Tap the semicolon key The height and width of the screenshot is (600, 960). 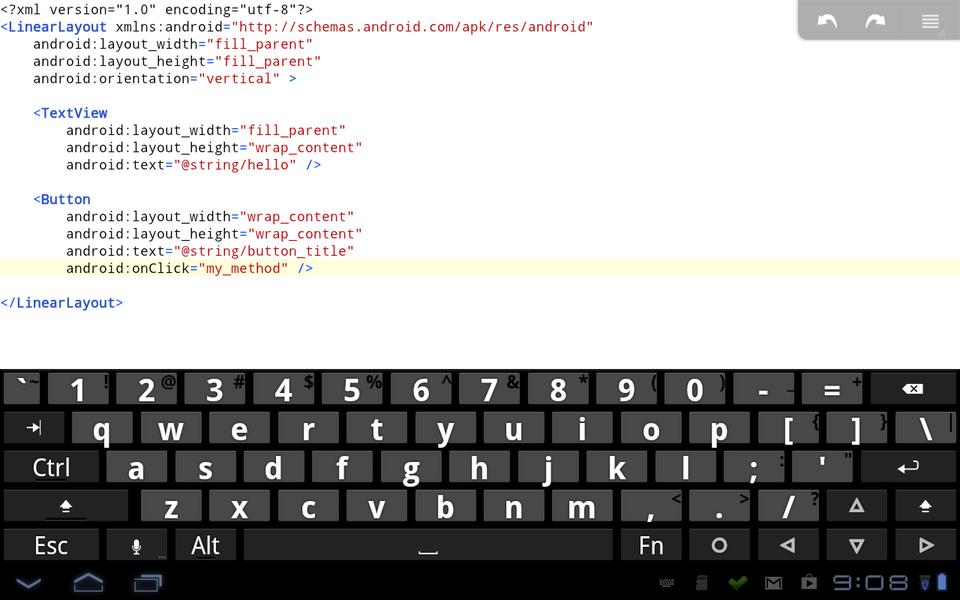[754, 468]
